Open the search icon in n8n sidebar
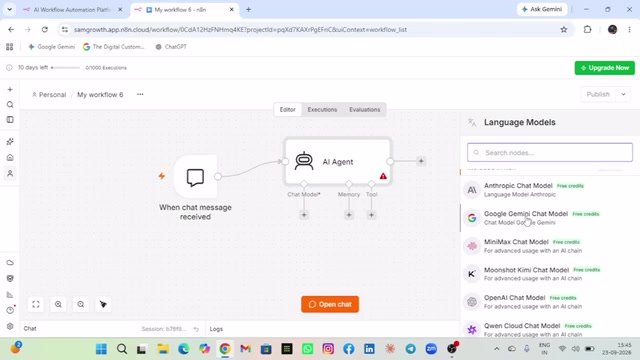This screenshot has height=360, width=640. pyautogui.click(x=10, y=105)
